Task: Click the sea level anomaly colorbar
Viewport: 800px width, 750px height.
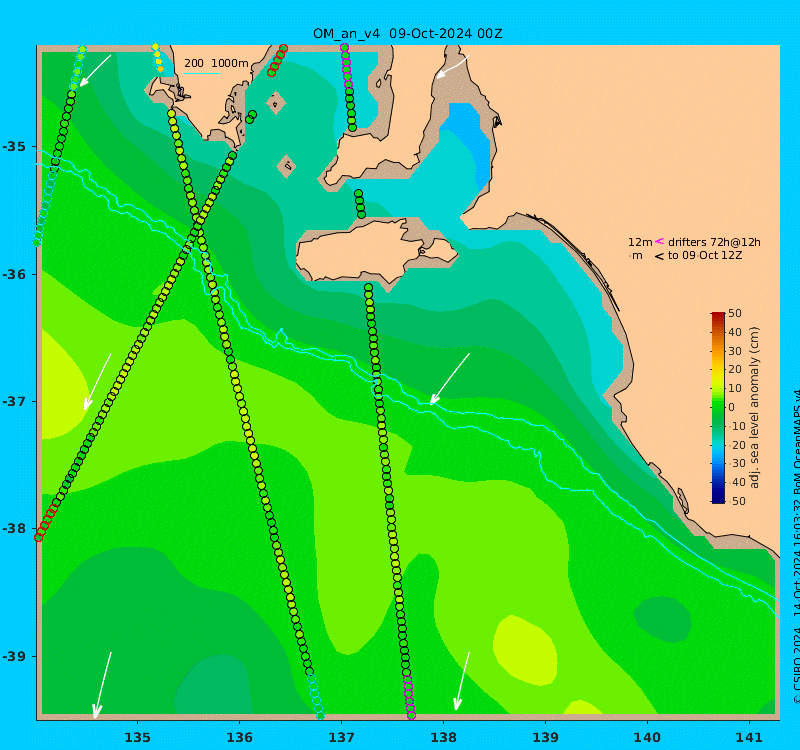Action: point(718,407)
